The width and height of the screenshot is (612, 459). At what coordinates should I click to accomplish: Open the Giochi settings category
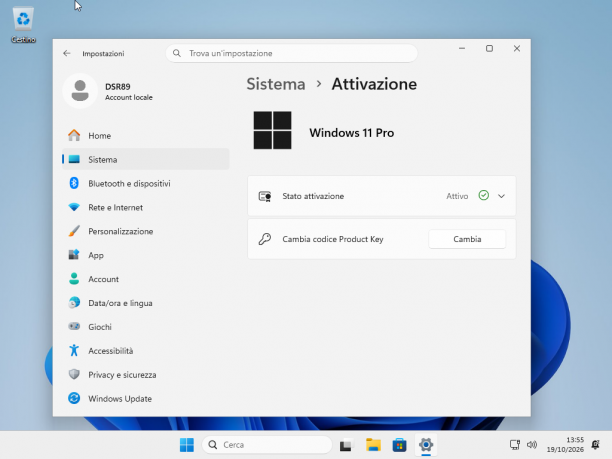pyautogui.click(x=146, y=326)
